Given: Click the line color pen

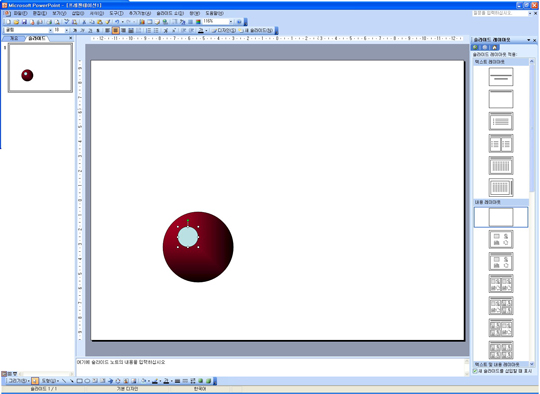Looking at the screenshot, I should coord(155,381).
